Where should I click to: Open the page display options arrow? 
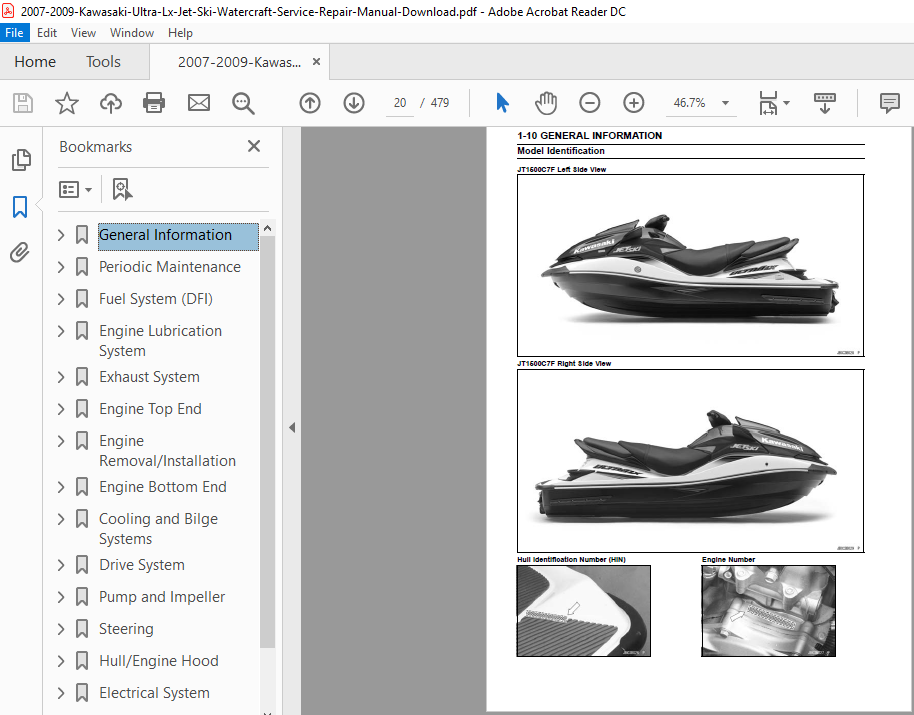(786, 103)
